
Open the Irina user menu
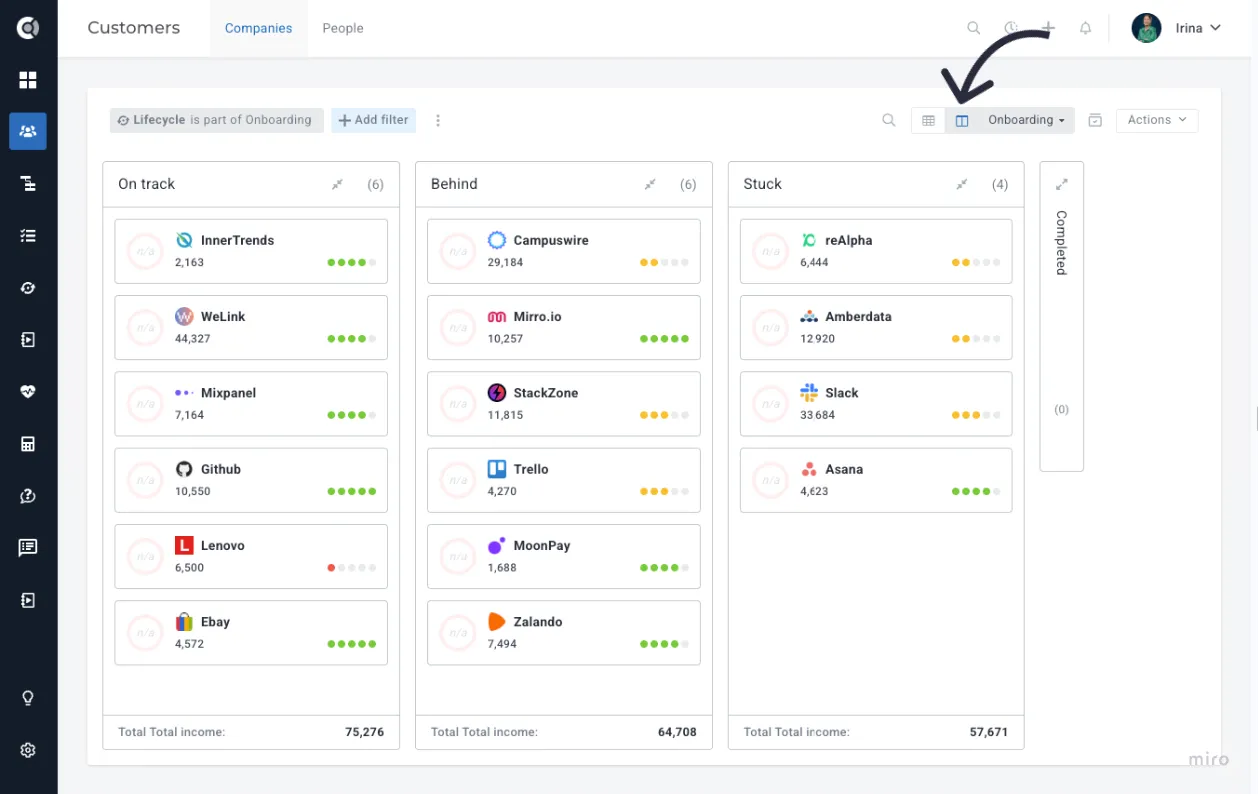tap(1177, 28)
